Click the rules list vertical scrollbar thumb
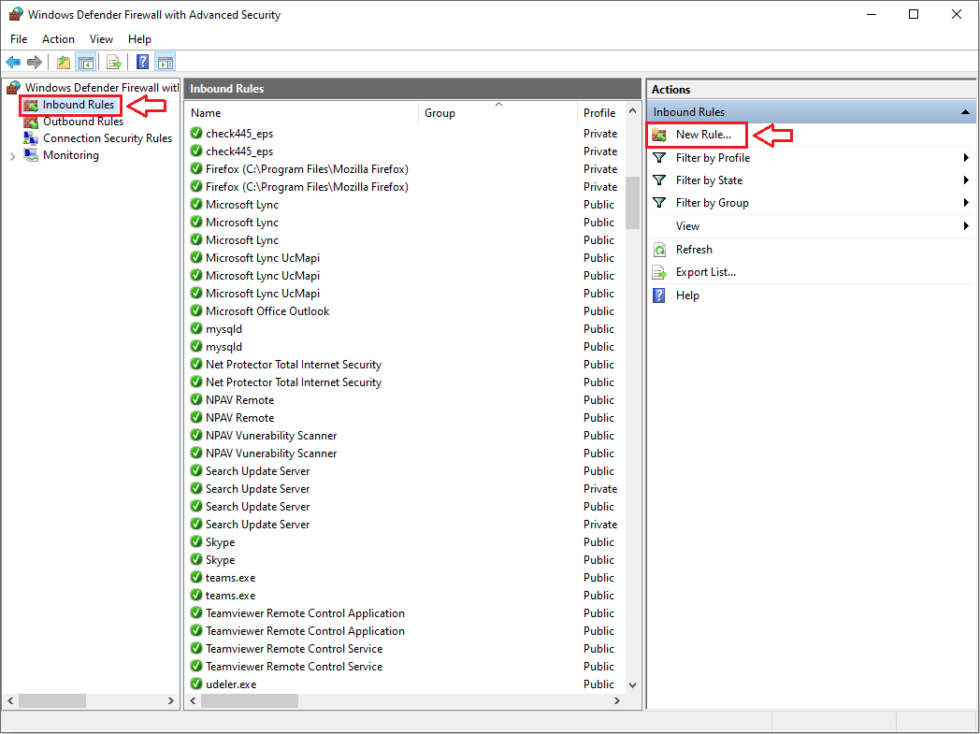980x734 pixels. point(632,203)
